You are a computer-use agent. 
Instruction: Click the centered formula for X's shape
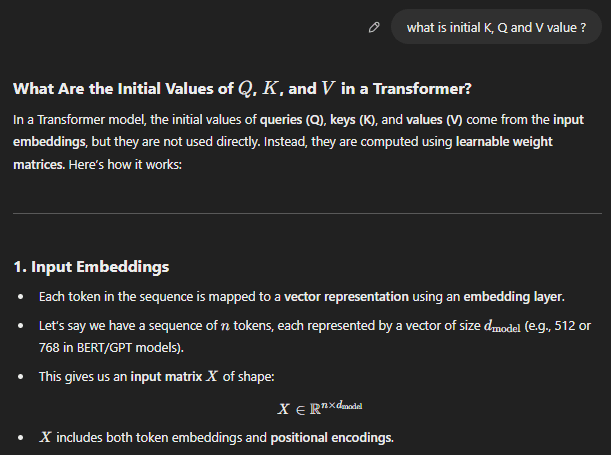click(320, 407)
